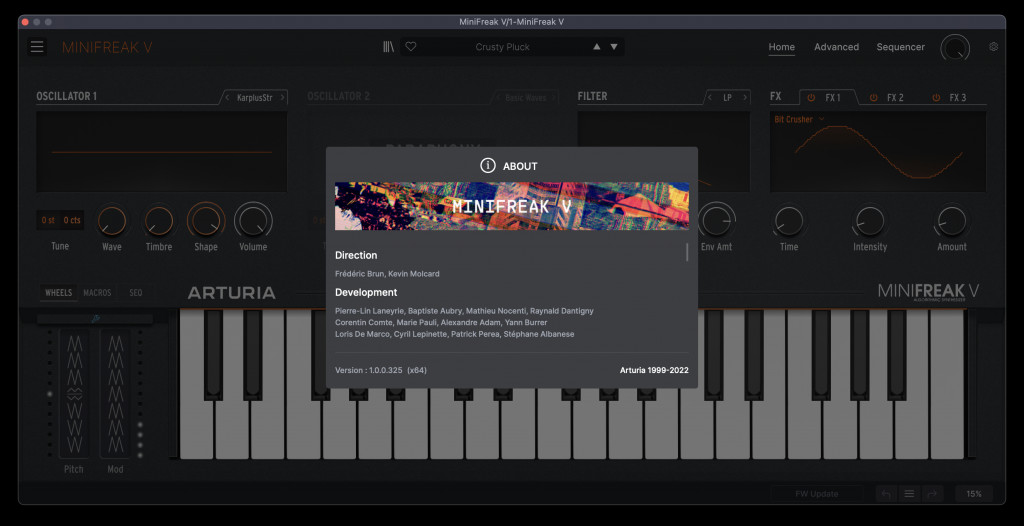Open the LP filter type selector

click(728, 97)
